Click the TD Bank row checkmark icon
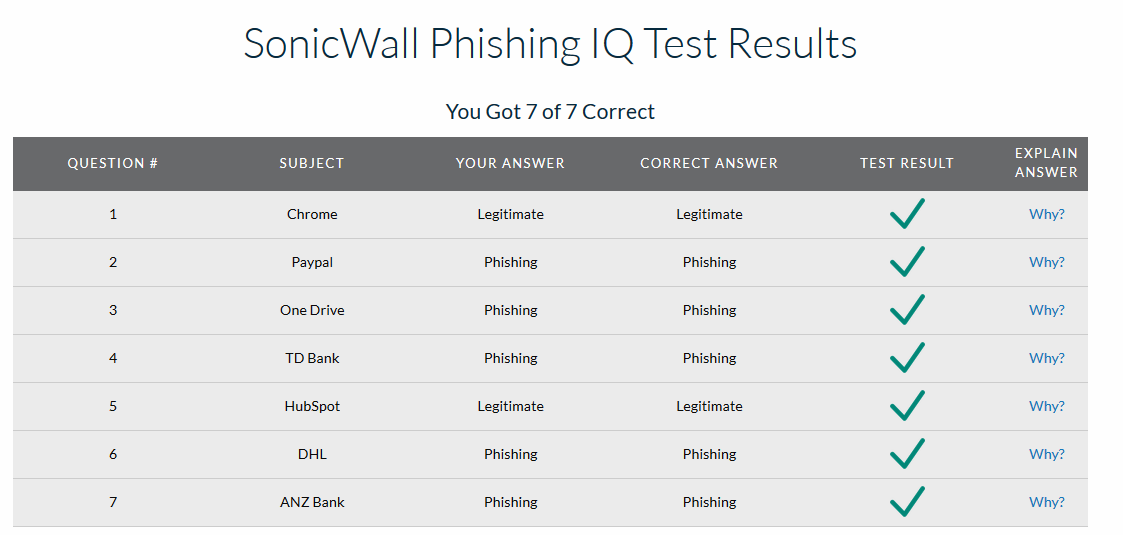 [907, 358]
